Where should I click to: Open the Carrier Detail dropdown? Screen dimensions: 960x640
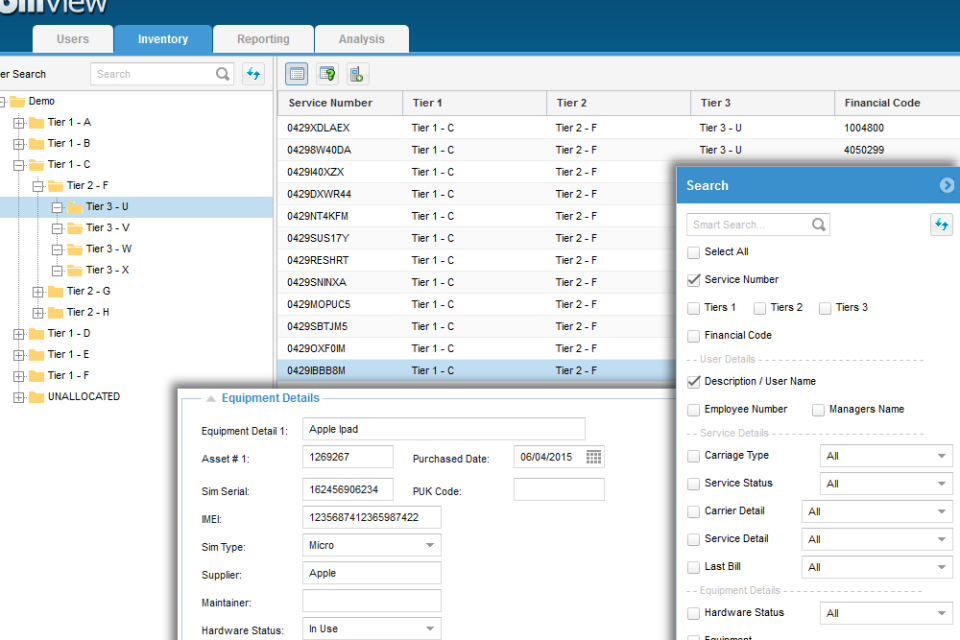pyautogui.click(x=877, y=511)
